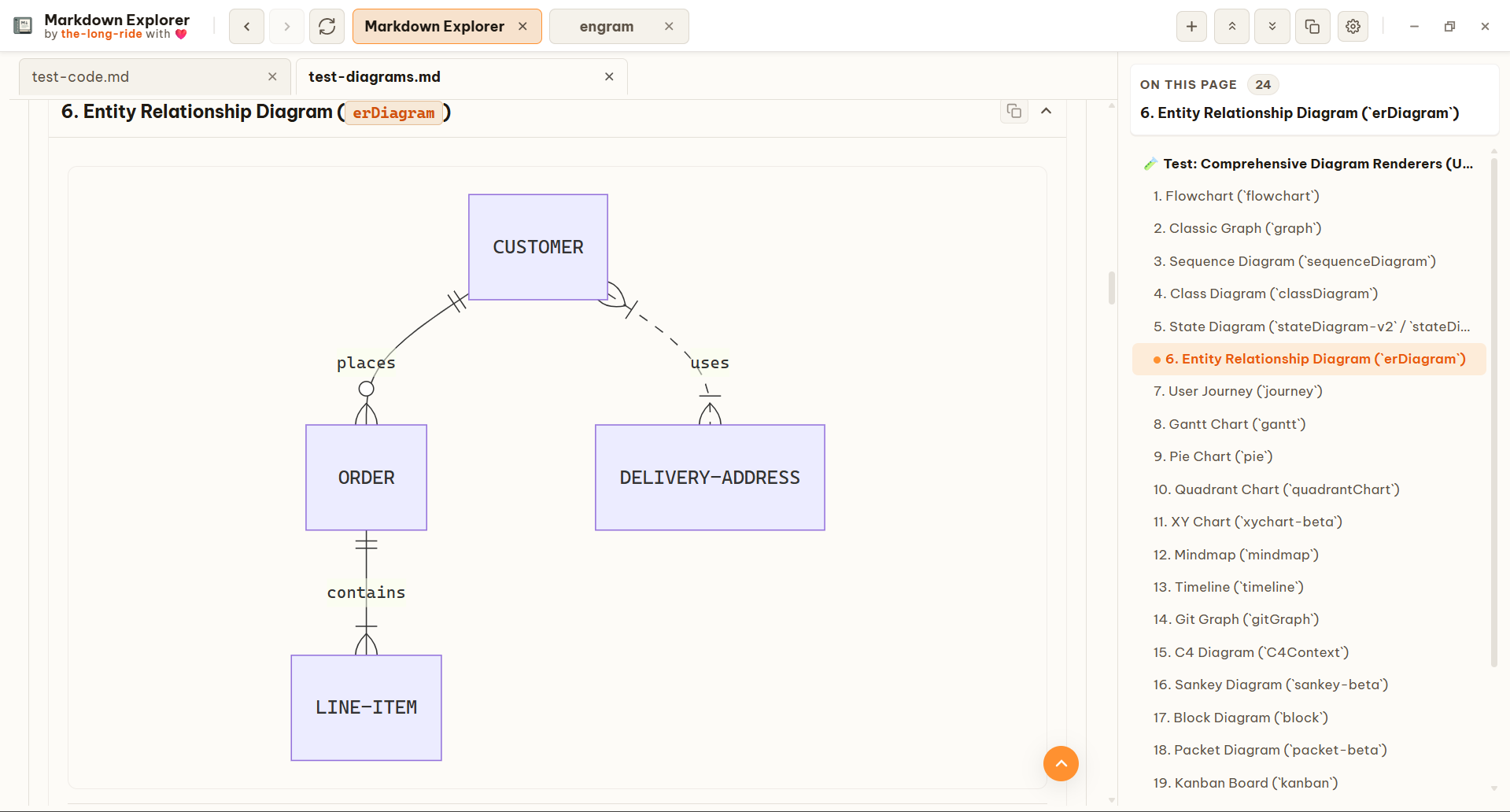Click the ORDER entity box

[367, 478]
